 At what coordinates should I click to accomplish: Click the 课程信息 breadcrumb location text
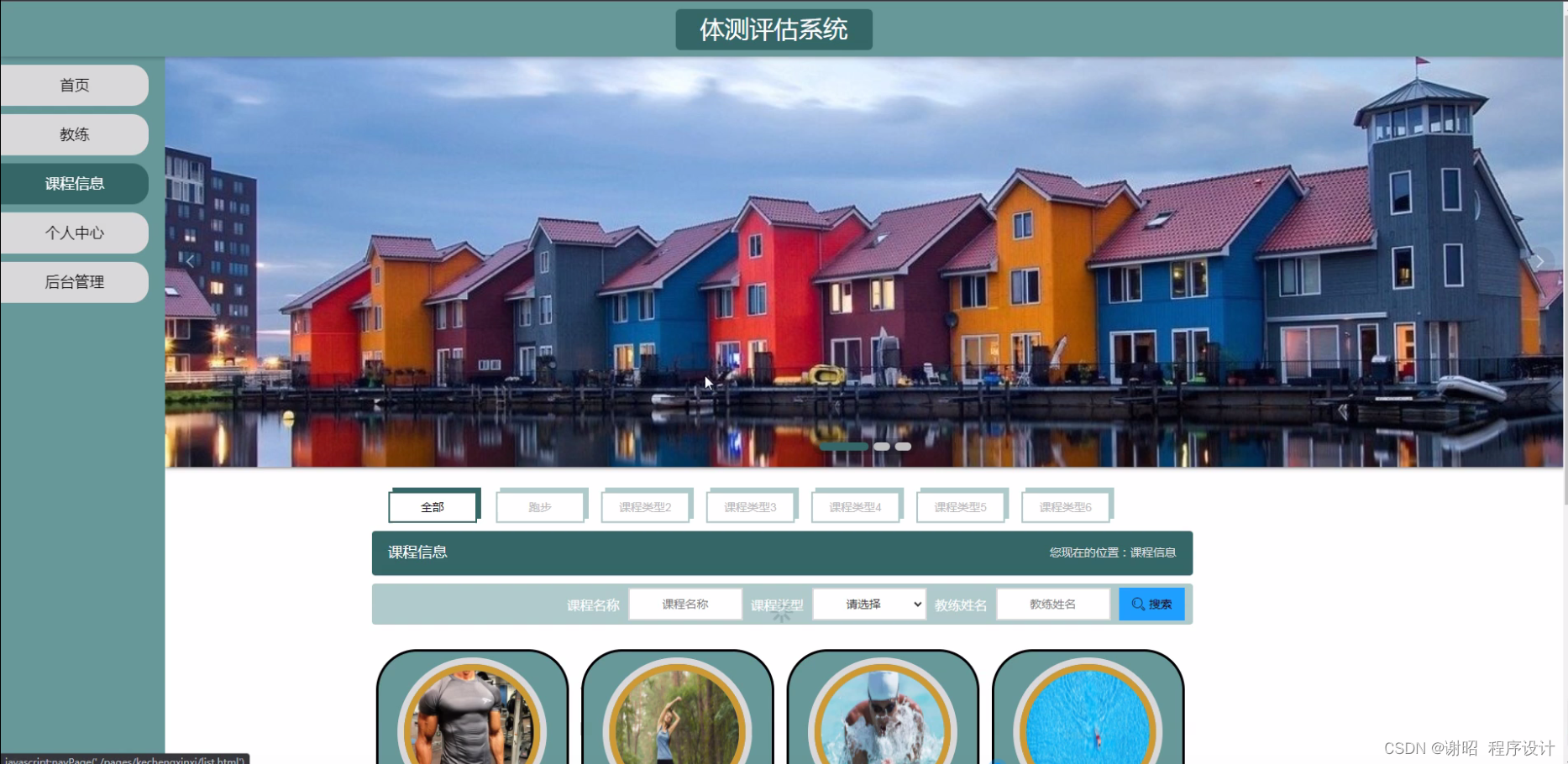(x=1152, y=552)
